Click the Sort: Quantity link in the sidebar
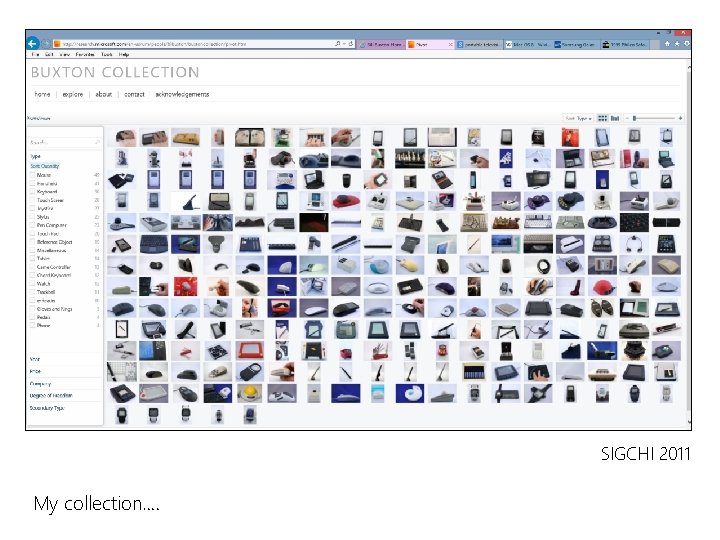The height and width of the screenshot is (540, 720). click(45, 166)
